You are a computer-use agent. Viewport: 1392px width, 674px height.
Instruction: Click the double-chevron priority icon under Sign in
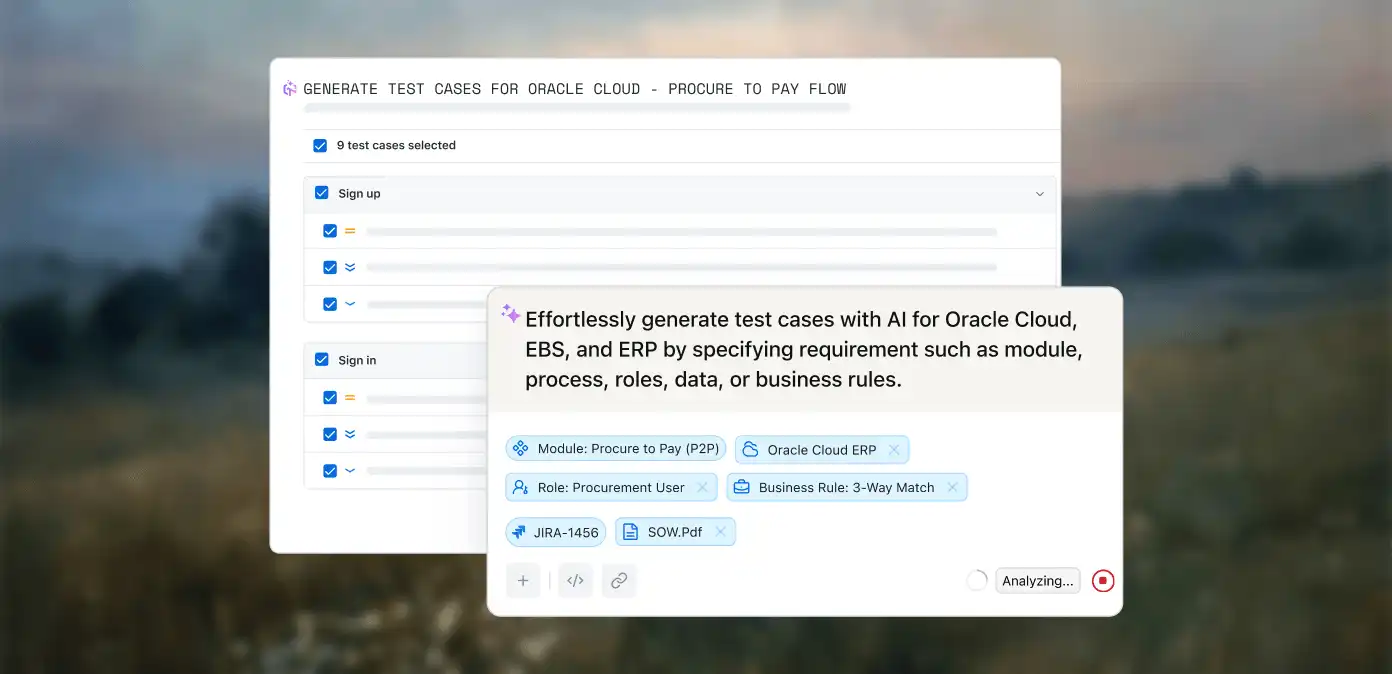point(350,435)
